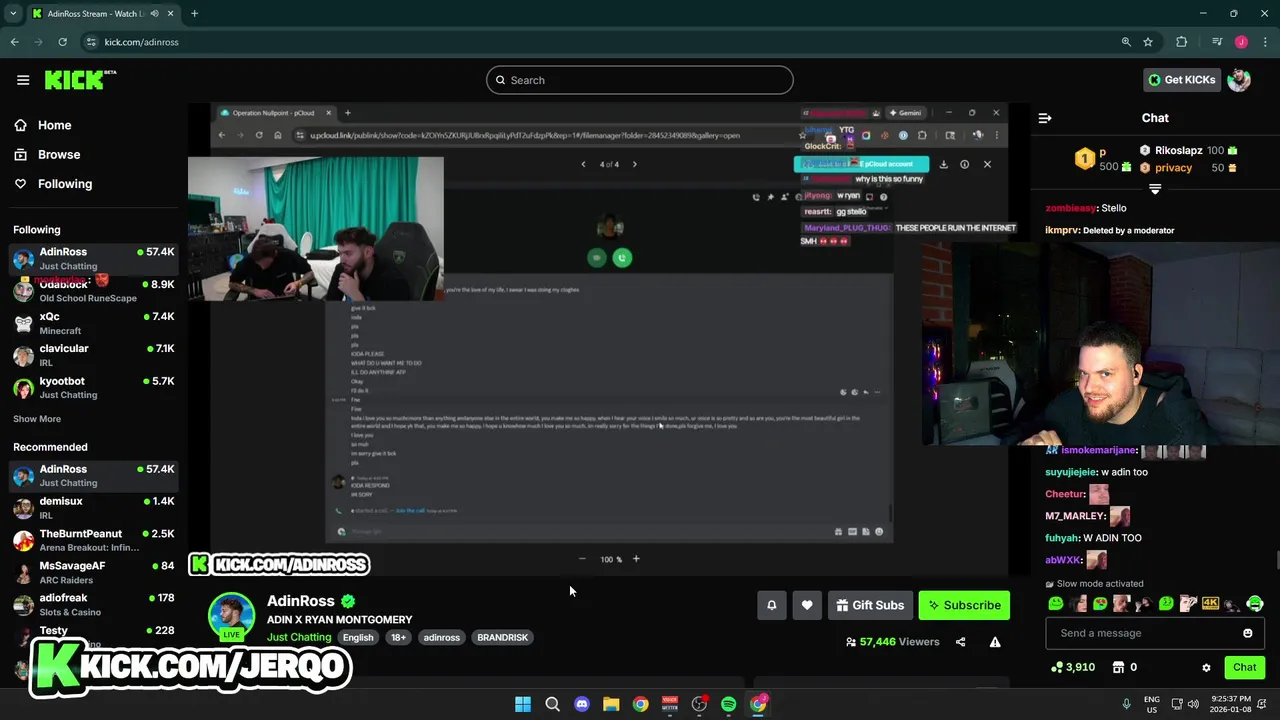This screenshot has height=720, width=1280.
Task: Open demisux recommended channel
Action: pos(94,507)
